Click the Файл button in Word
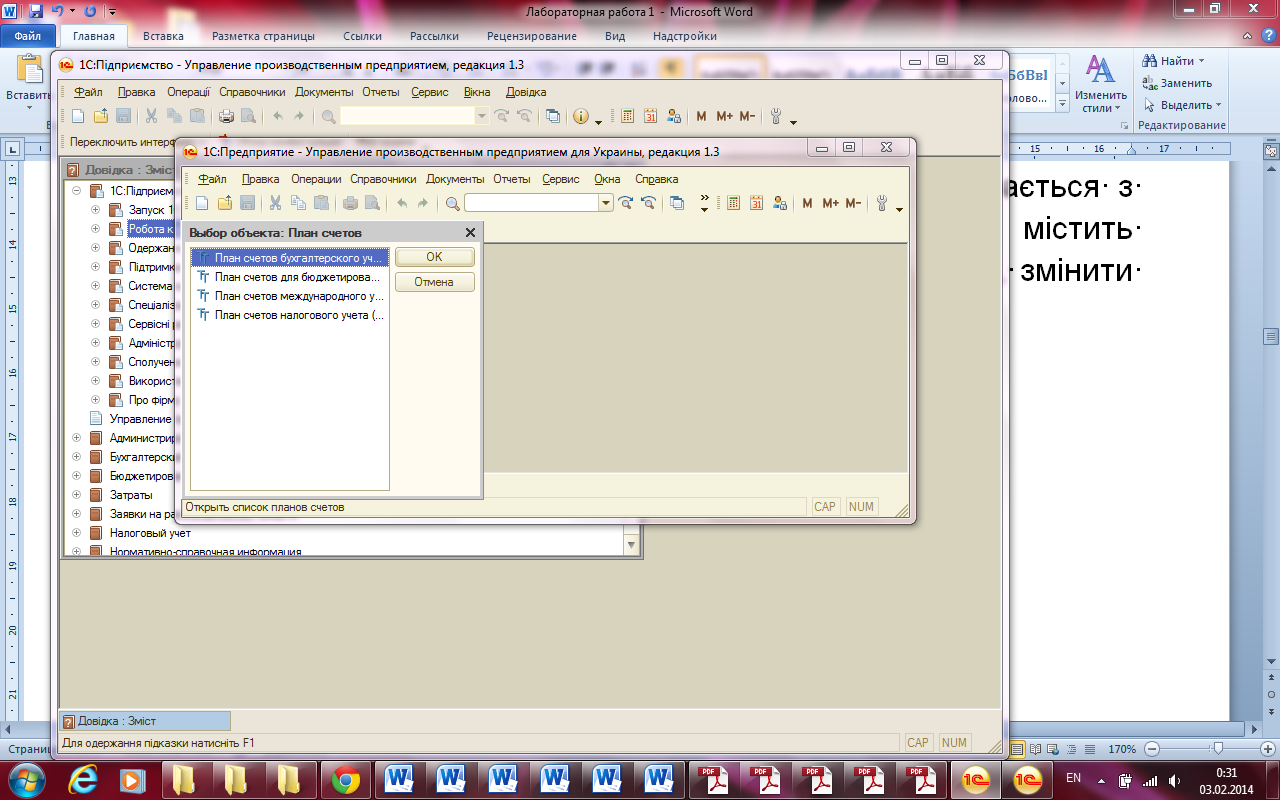This screenshot has width=1280, height=800. (x=27, y=36)
